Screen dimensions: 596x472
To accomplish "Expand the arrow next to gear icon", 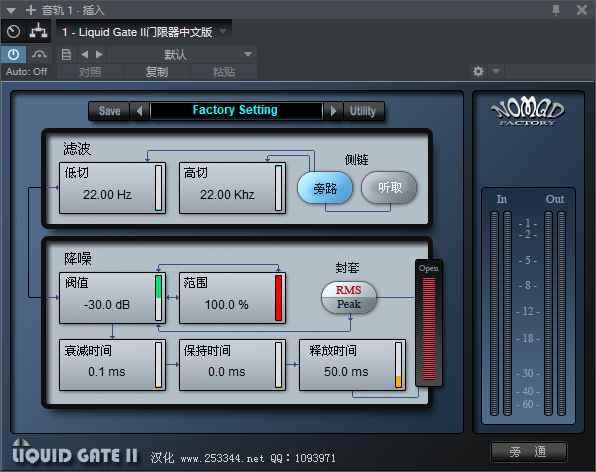I will tap(496, 71).
